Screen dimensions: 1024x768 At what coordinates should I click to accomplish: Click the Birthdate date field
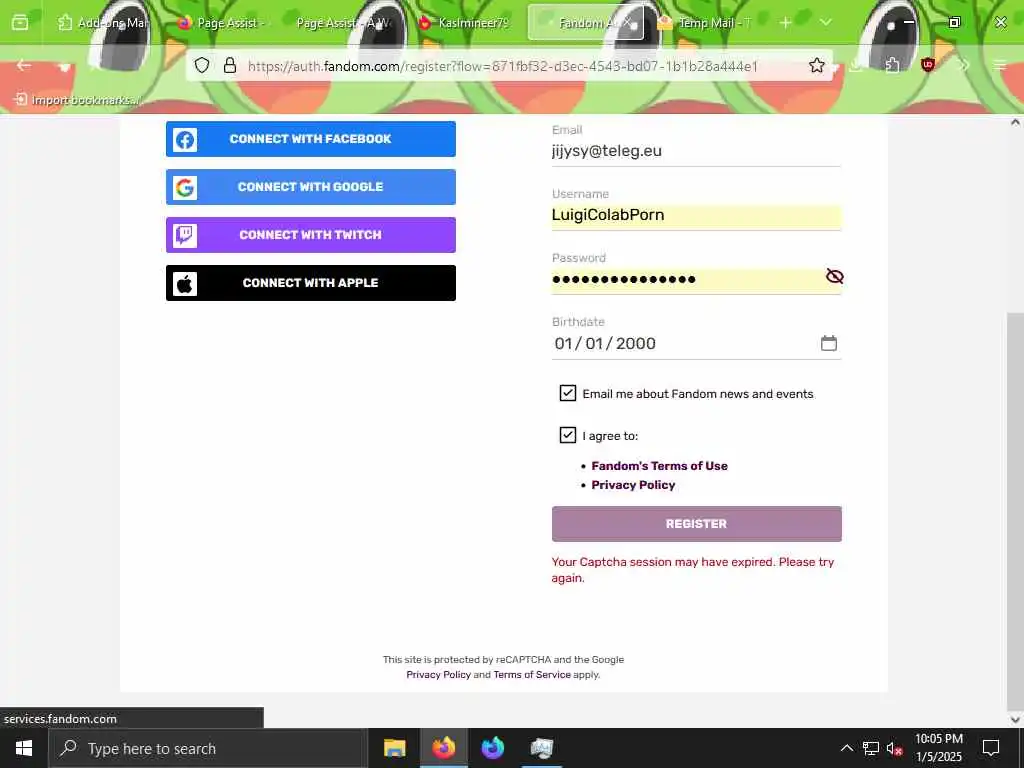pos(696,344)
